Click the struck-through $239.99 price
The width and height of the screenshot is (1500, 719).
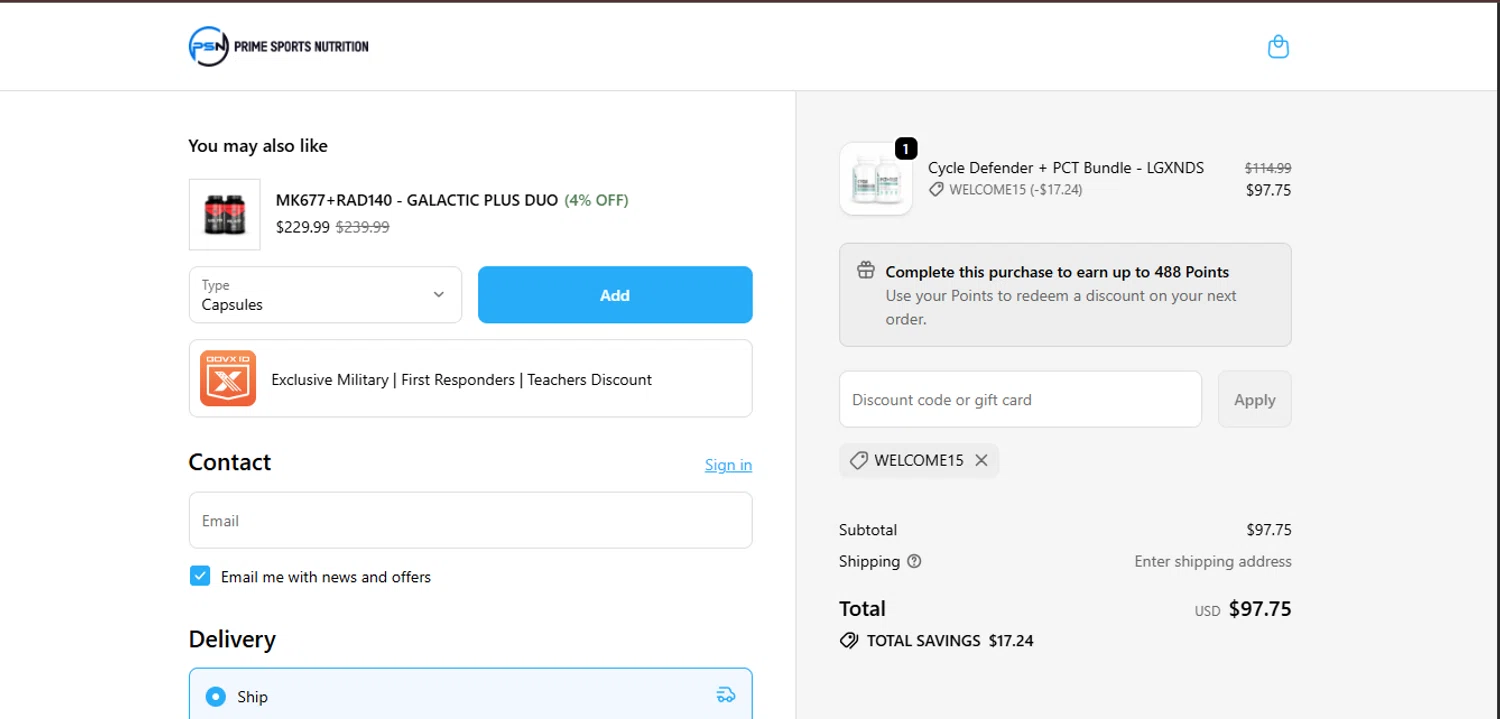tap(362, 227)
